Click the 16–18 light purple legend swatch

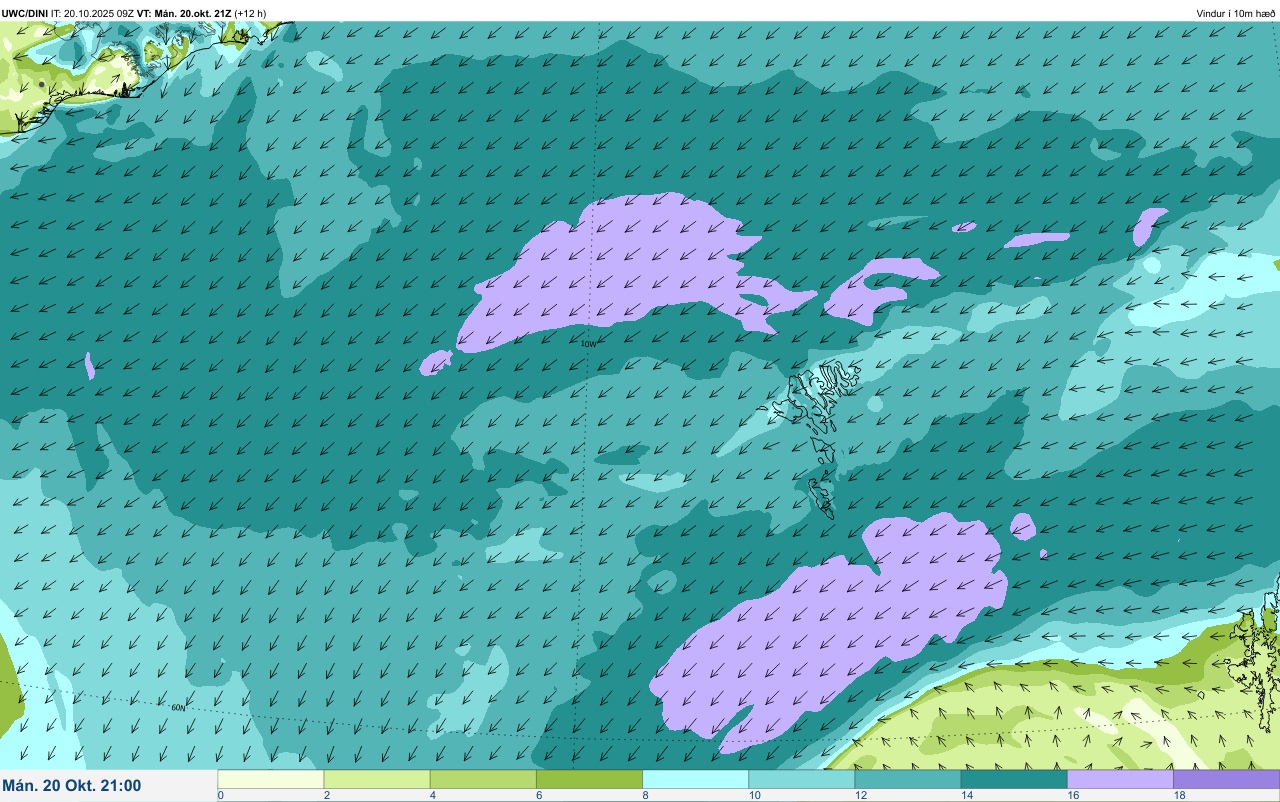1119,779
